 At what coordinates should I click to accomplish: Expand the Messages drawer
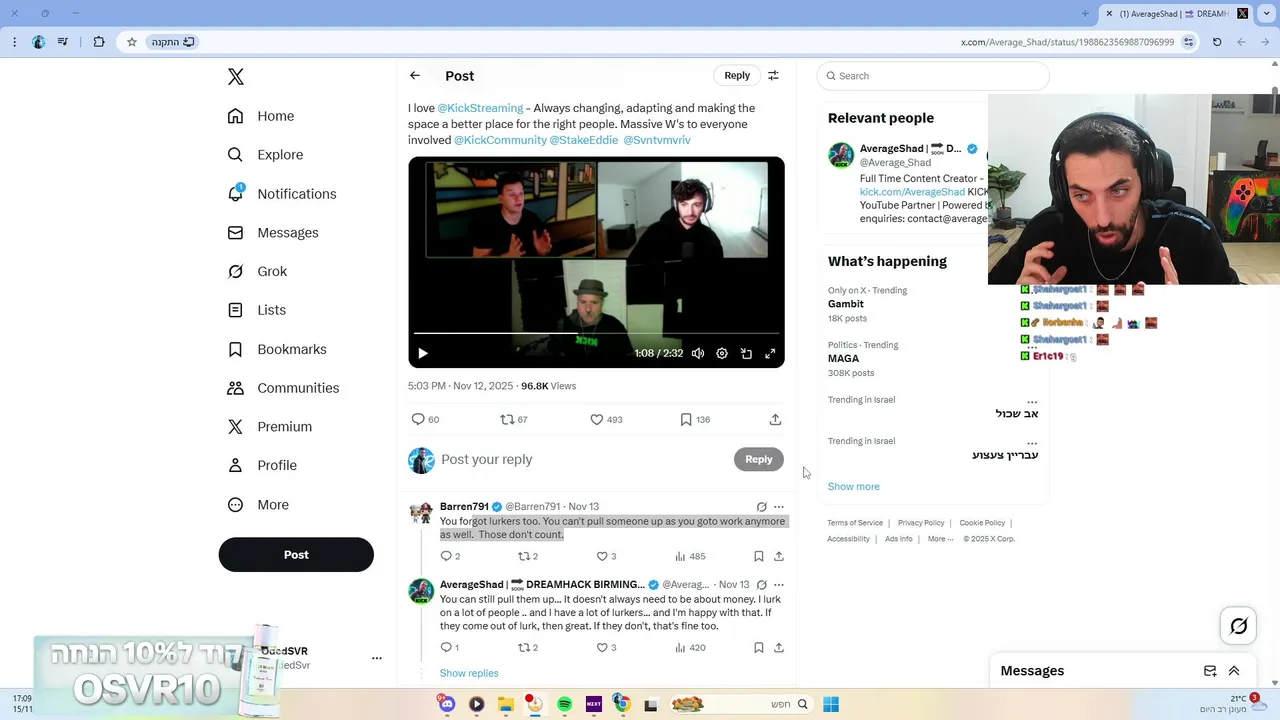click(x=1234, y=671)
